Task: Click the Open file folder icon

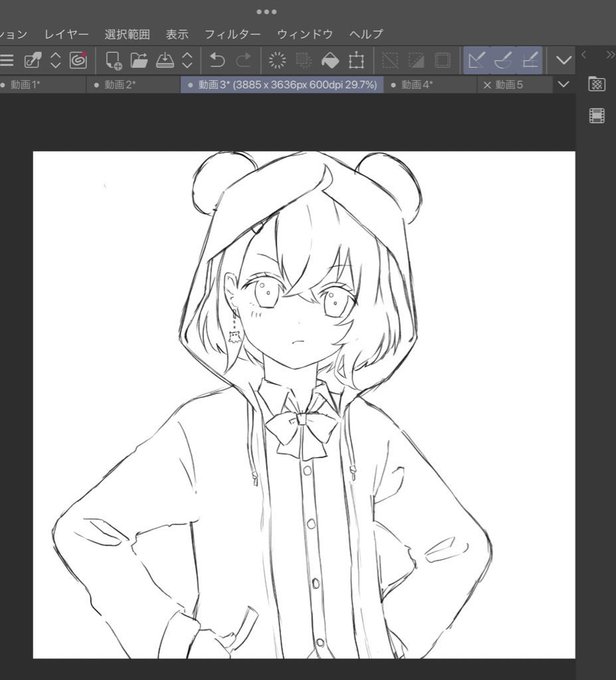Action: (139, 60)
